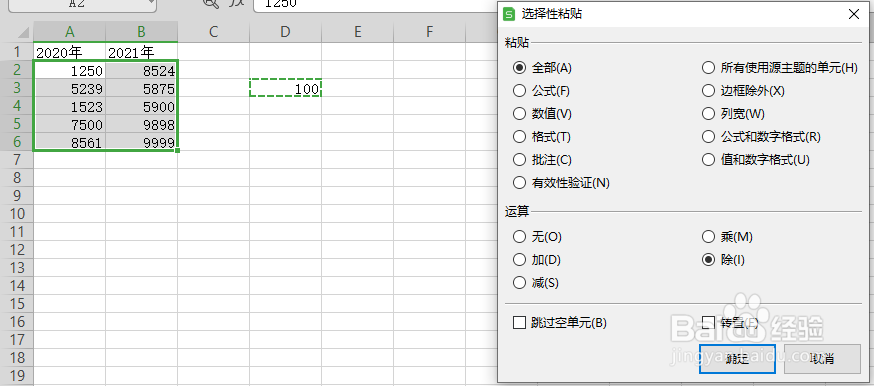The height and width of the screenshot is (386, 874).
Task: Click cell with value 9898
Action: (142, 124)
